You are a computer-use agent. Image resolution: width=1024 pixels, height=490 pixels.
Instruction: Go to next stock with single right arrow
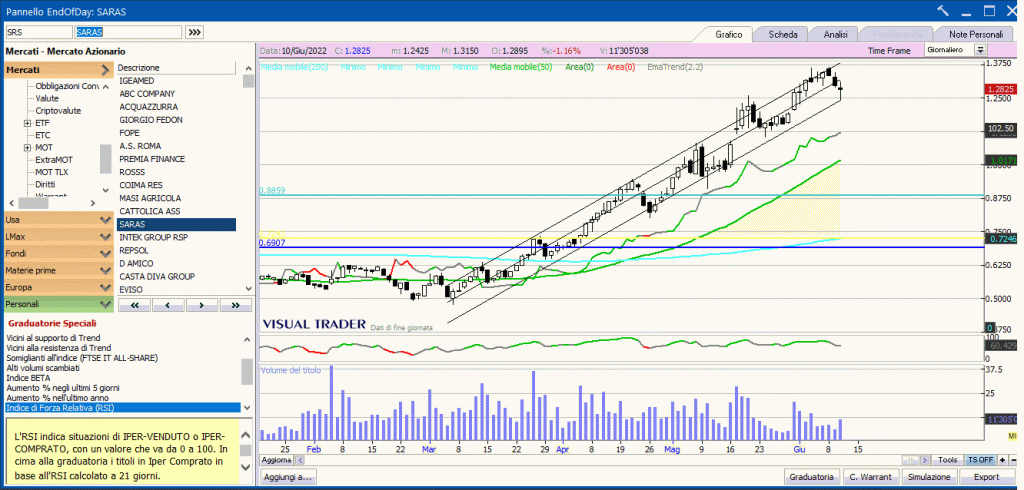202,305
